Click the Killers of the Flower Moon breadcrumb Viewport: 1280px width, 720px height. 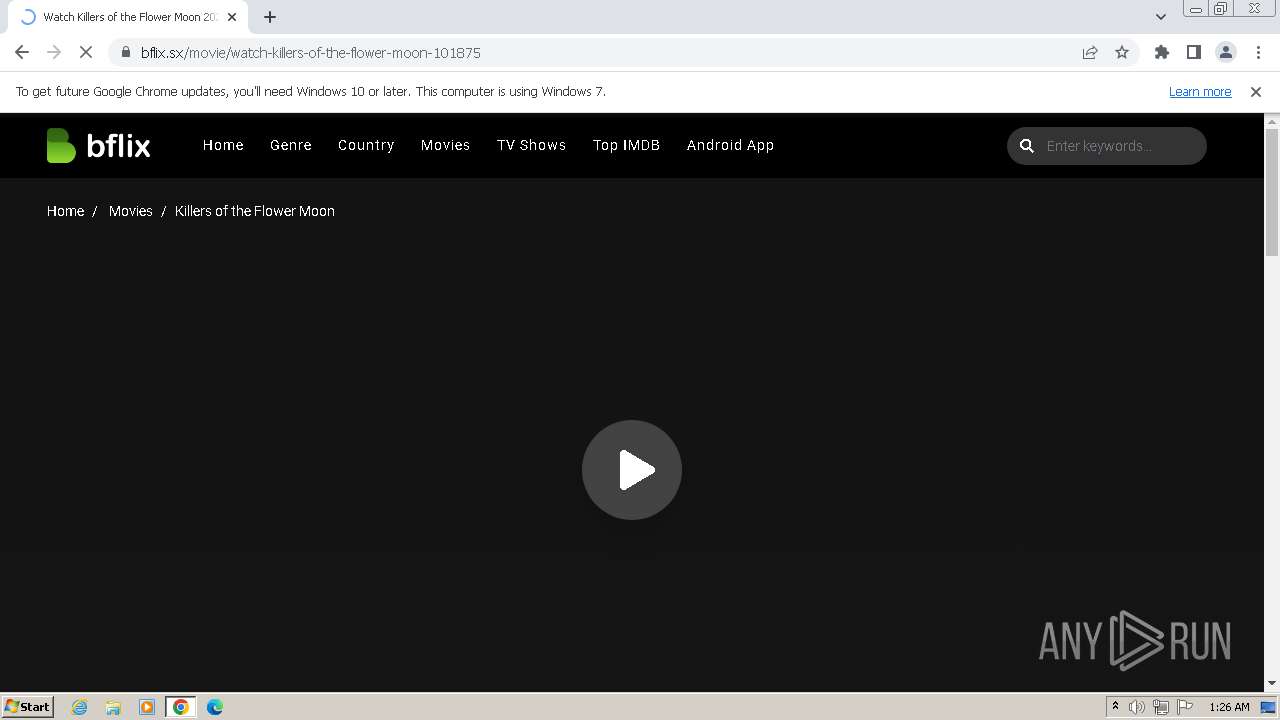tap(255, 211)
